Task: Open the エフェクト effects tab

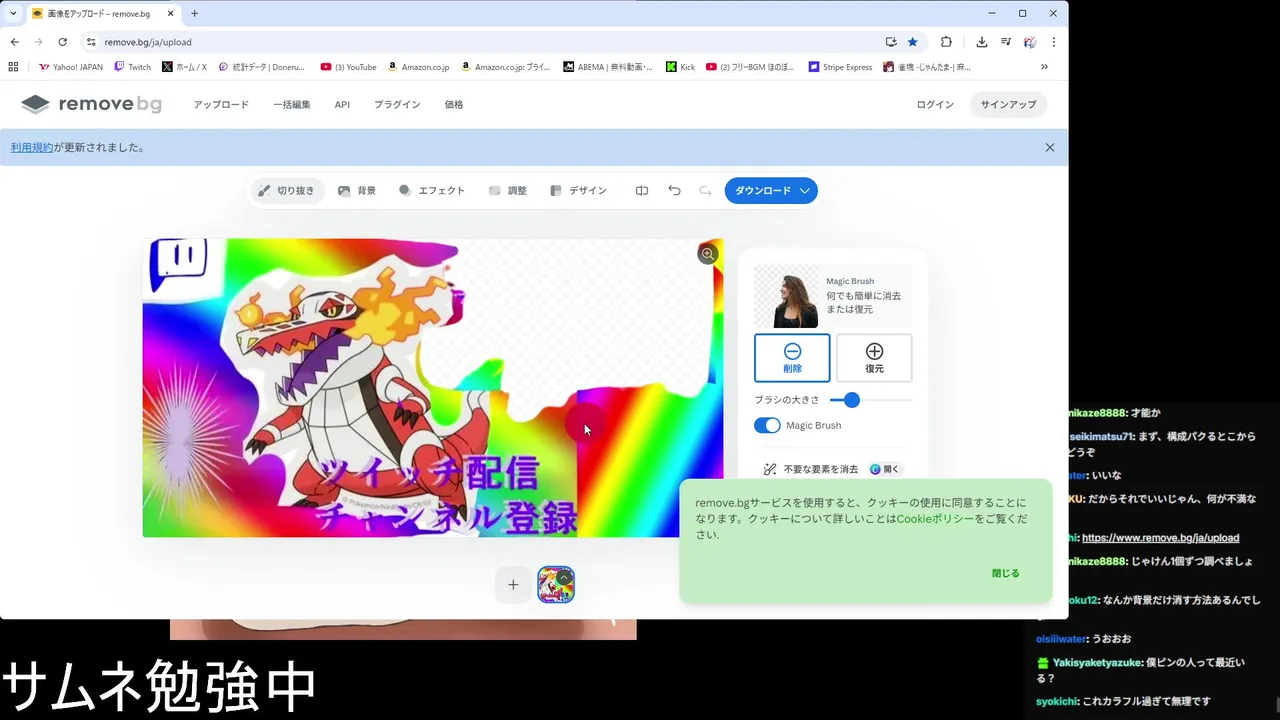Action: (x=431, y=190)
